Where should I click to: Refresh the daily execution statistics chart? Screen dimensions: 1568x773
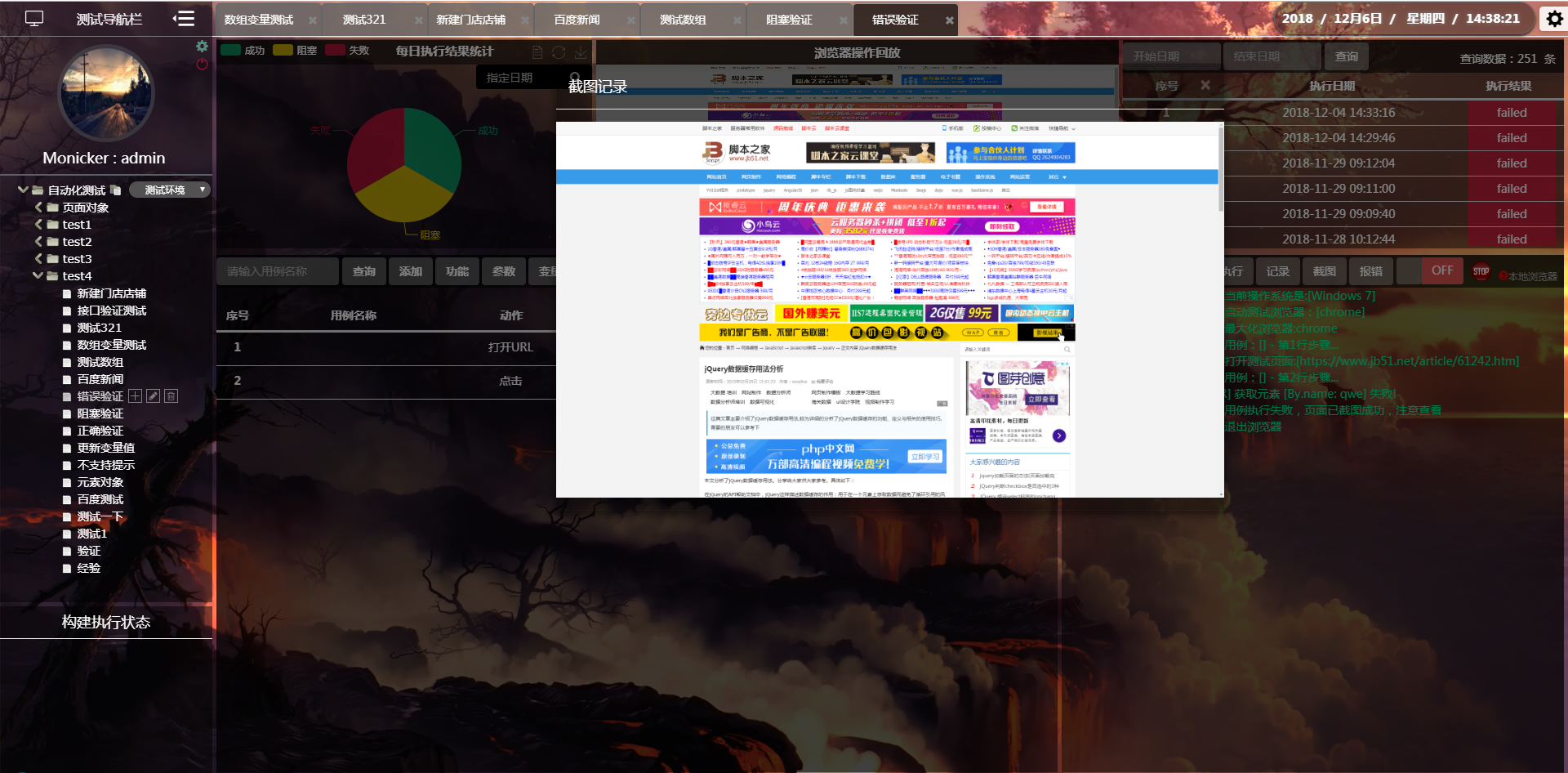point(559,52)
